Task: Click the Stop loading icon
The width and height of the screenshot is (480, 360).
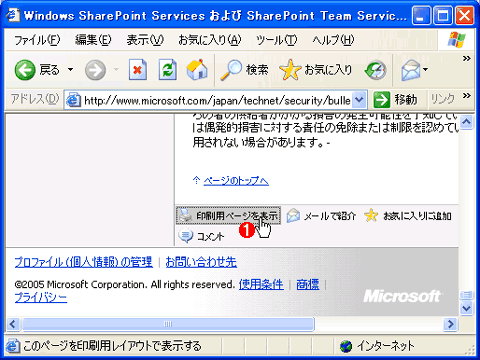Action: click(138, 70)
